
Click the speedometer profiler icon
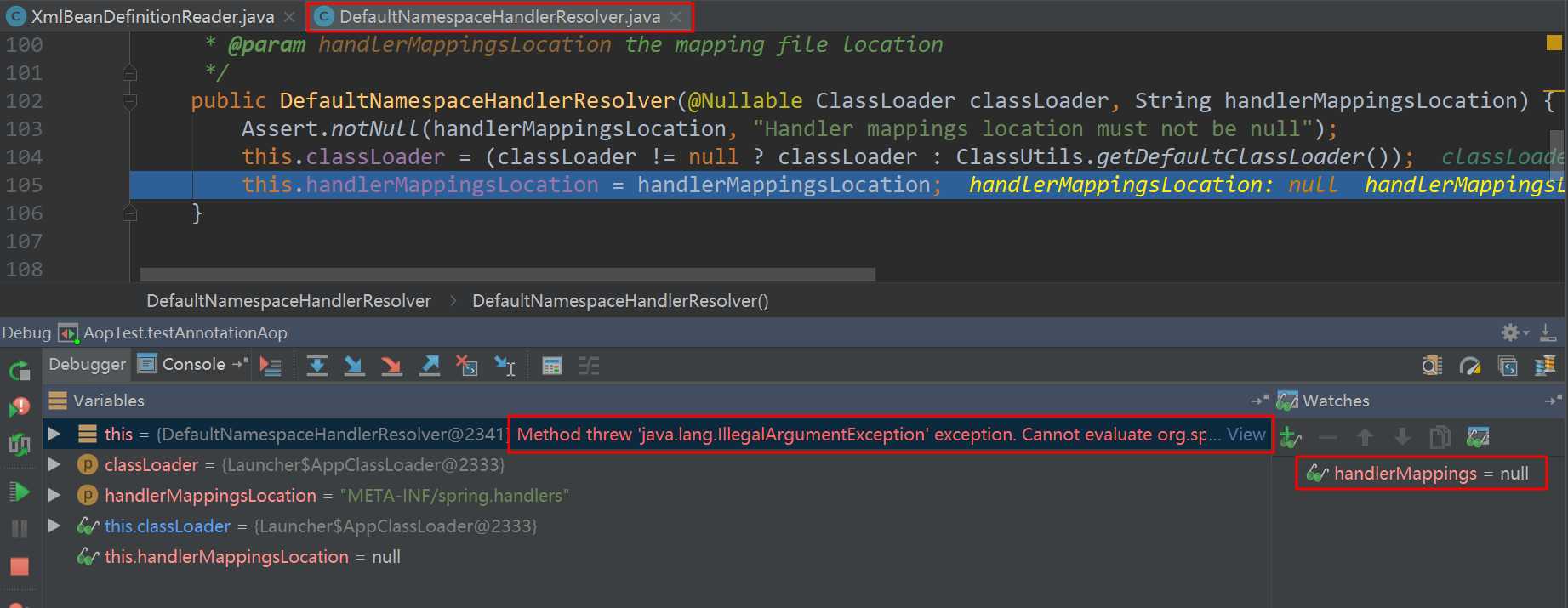coord(1469,366)
